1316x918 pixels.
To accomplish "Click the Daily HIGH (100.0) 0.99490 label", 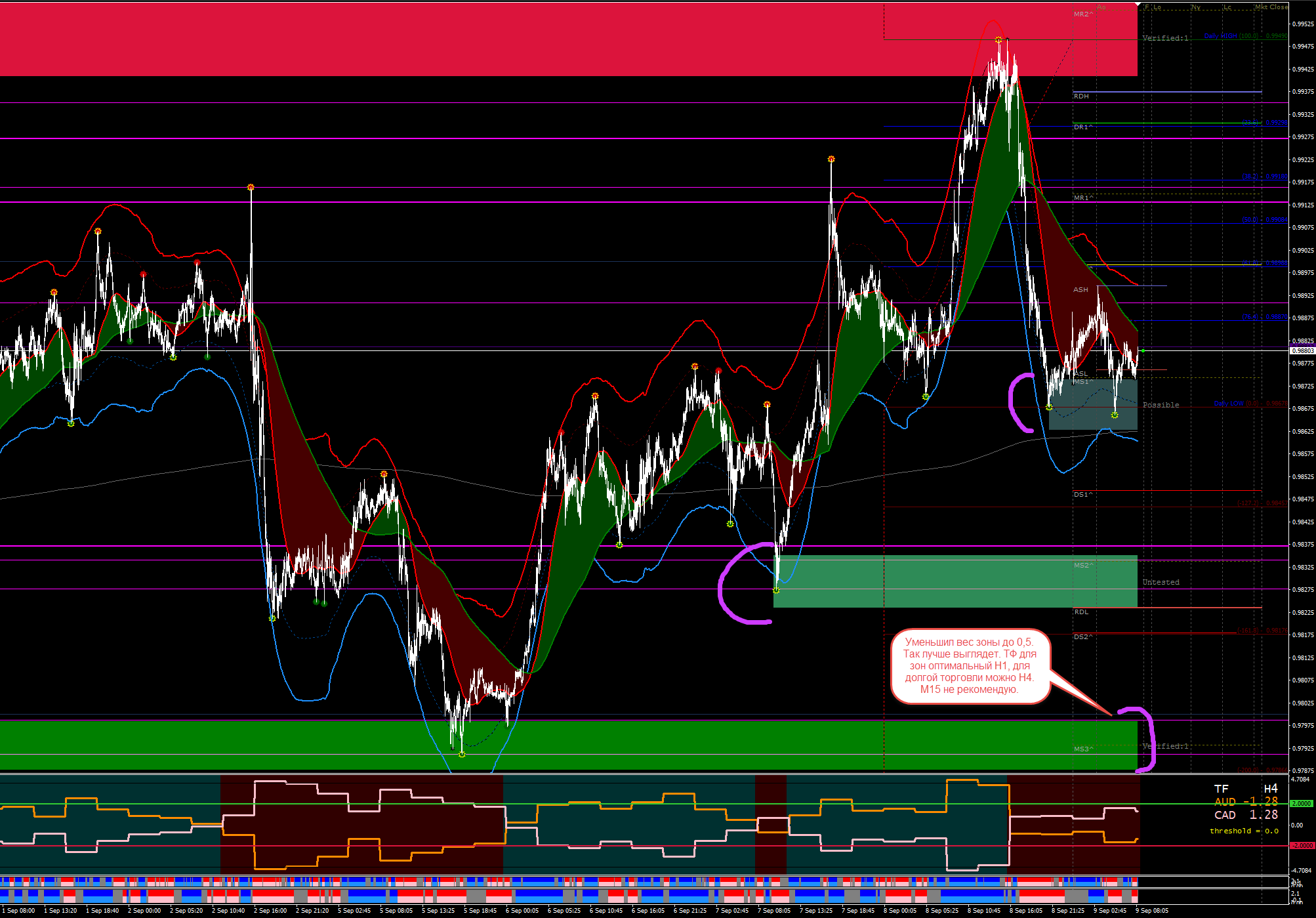I will pyautogui.click(x=1245, y=36).
